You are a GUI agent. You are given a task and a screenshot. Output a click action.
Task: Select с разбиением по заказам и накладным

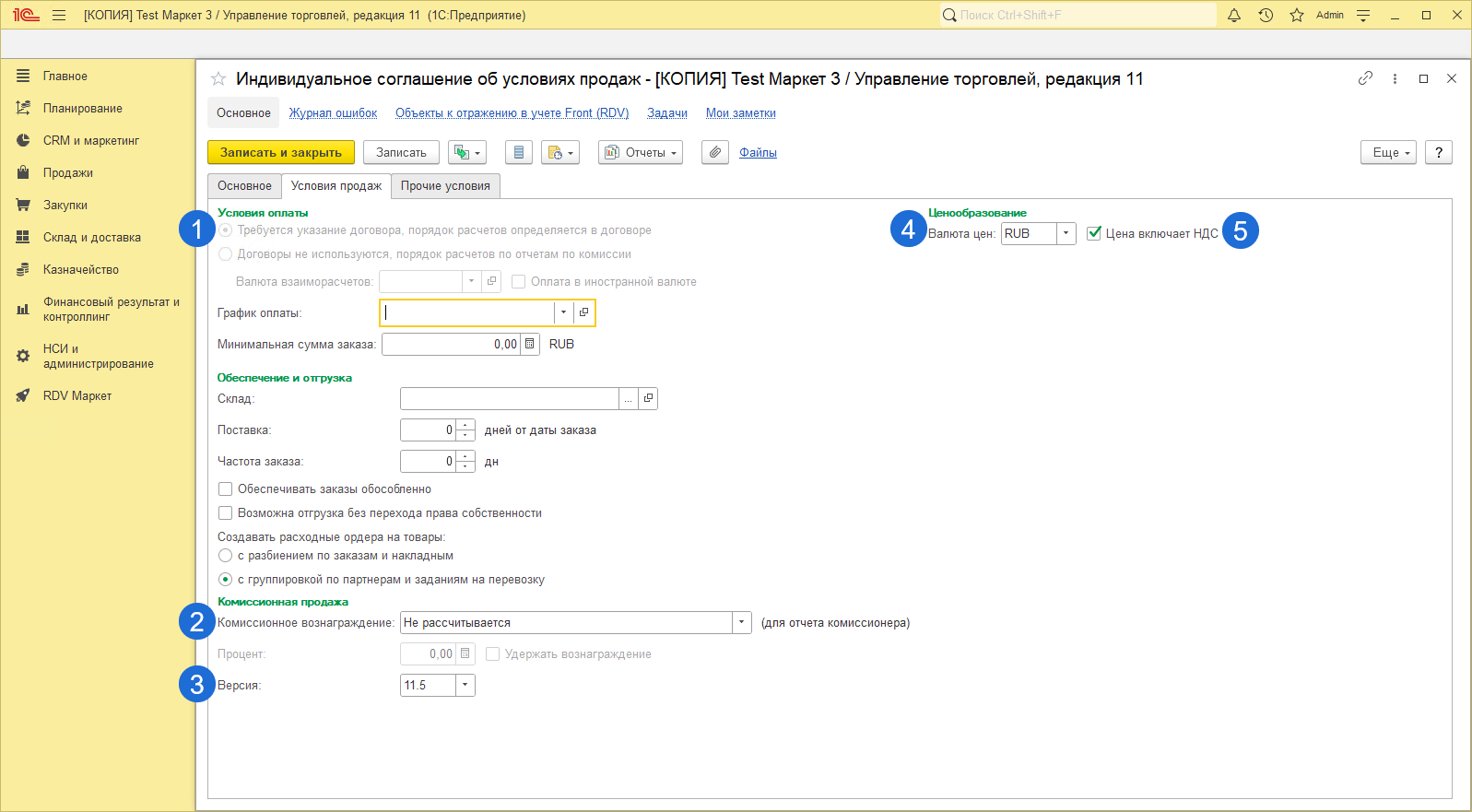tap(226, 556)
